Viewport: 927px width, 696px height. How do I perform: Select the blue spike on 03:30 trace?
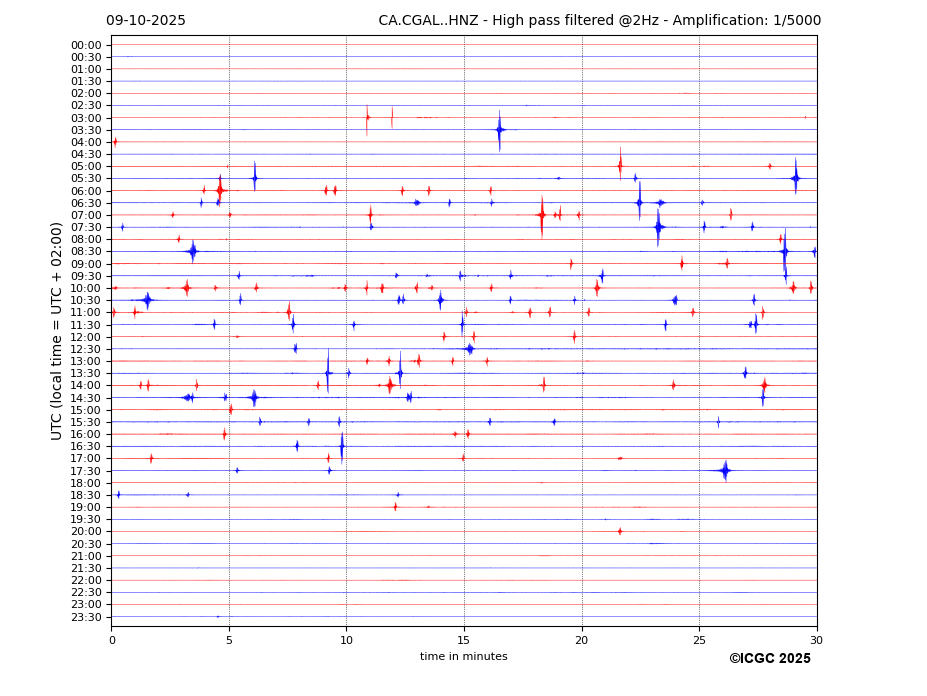point(499,129)
